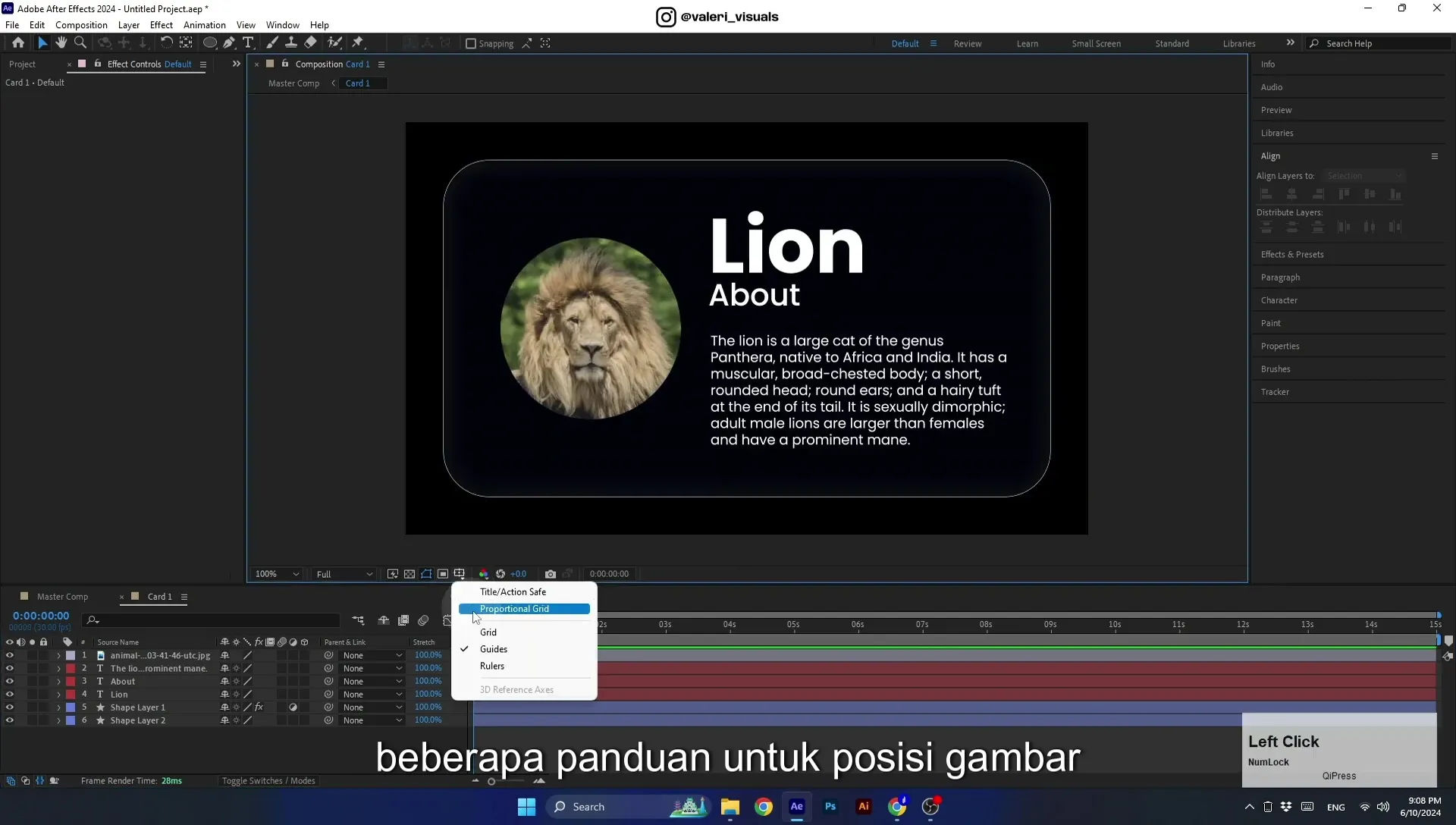1456x825 pixels.
Task: Toggle the effects fx switch on Shape Layer 1
Action: click(x=259, y=707)
